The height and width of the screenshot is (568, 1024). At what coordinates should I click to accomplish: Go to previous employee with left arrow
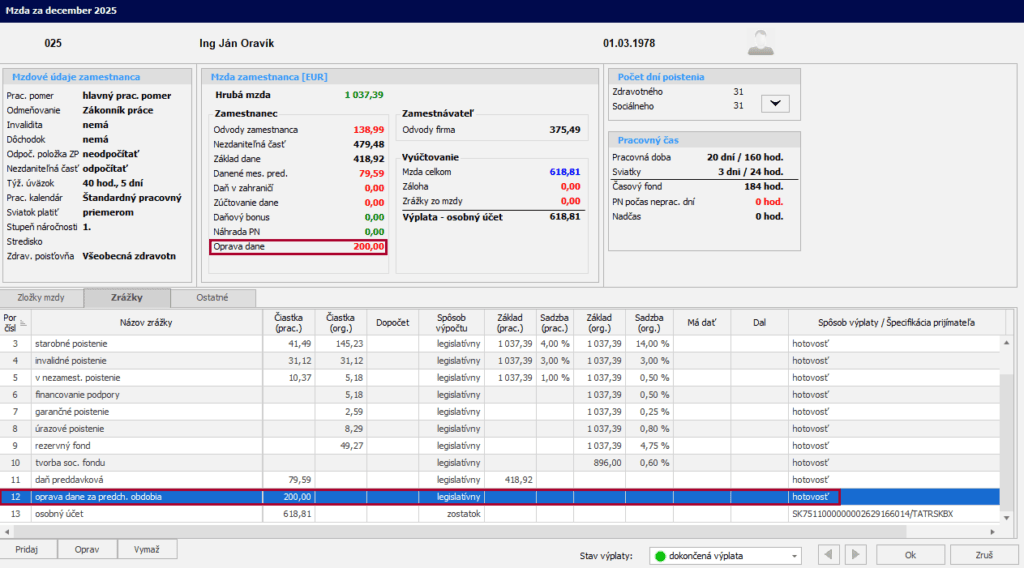(830, 555)
